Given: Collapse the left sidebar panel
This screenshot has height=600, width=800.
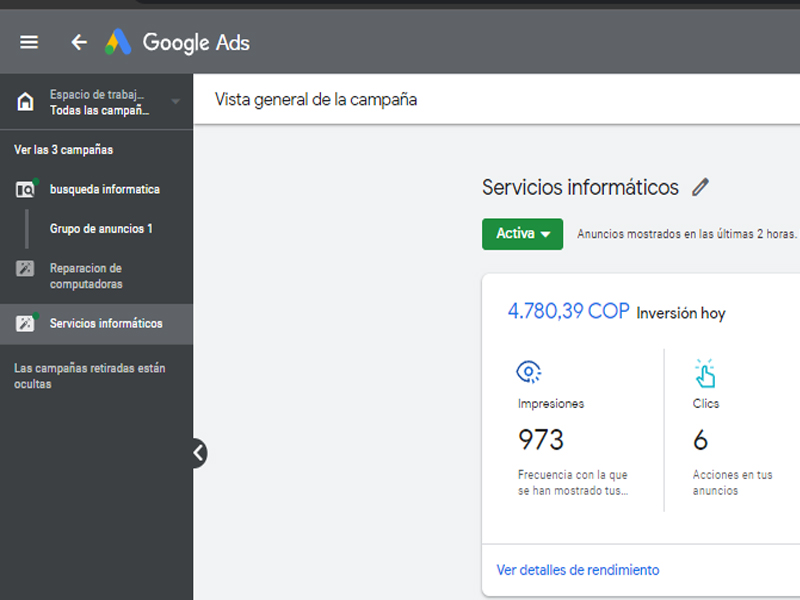Looking at the screenshot, I should [x=199, y=453].
